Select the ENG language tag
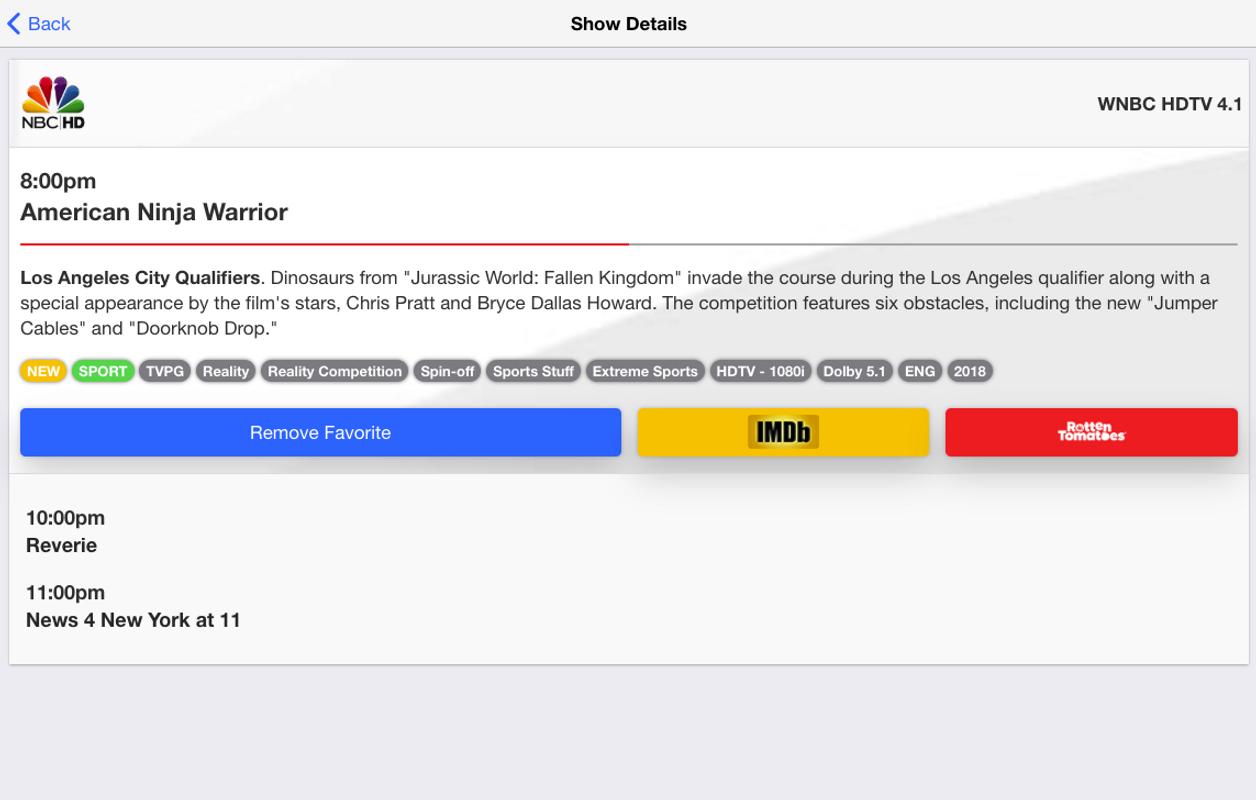The image size is (1256, 800). (920, 371)
